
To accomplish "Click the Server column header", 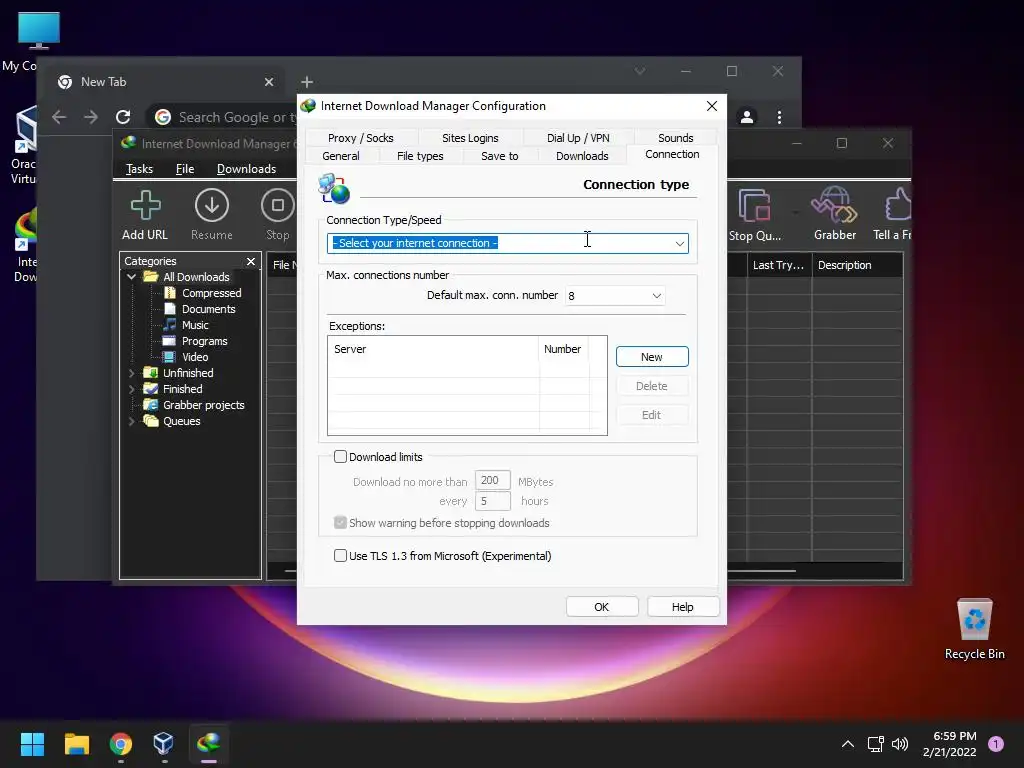I will coord(434,349).
